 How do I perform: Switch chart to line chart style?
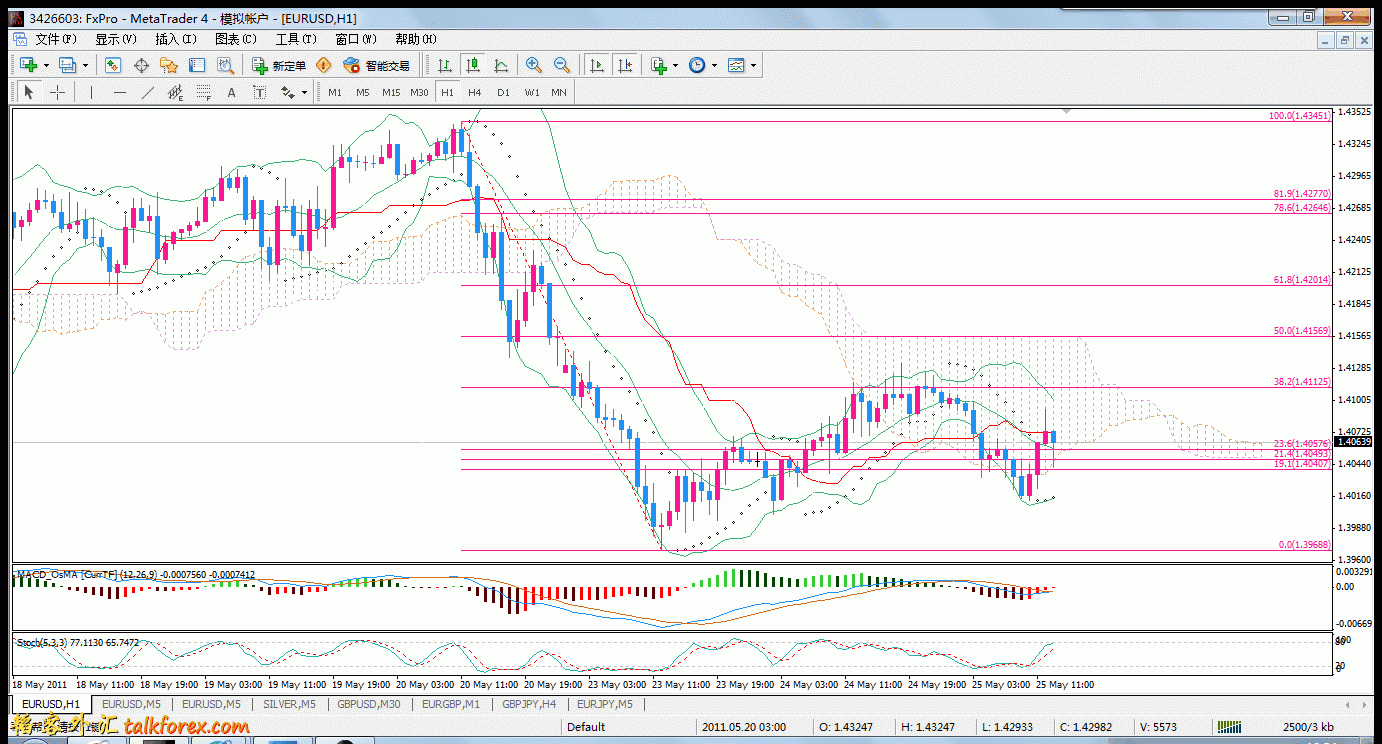coord(501,65)
